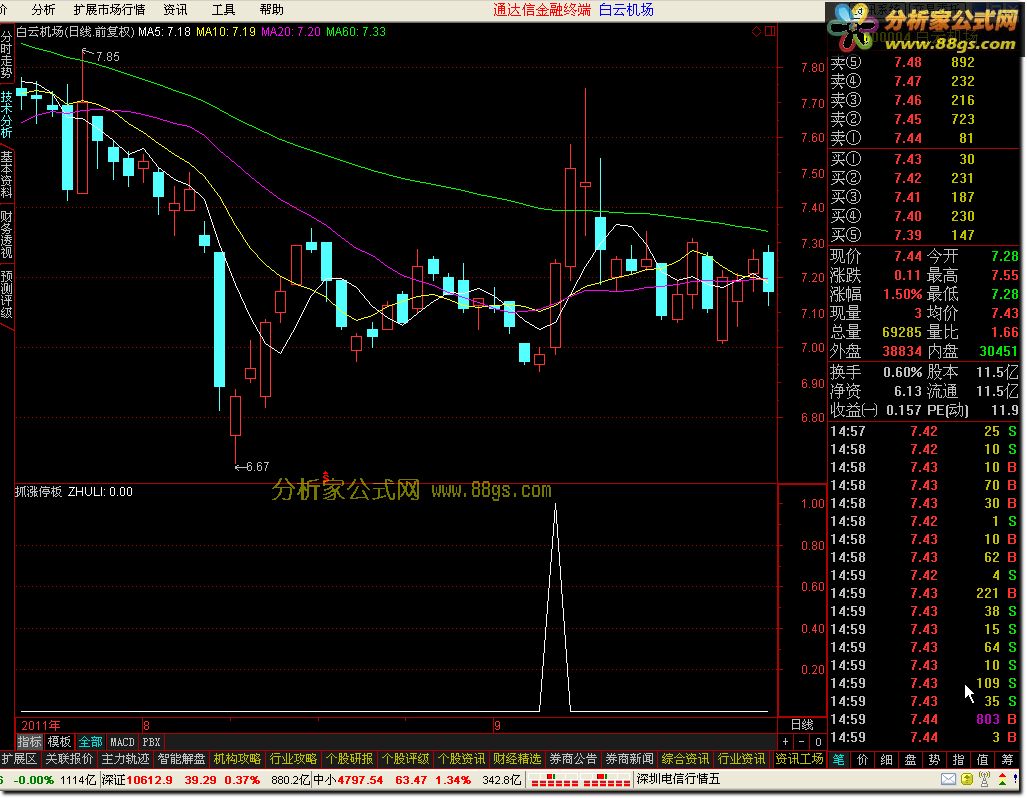Click the antenna connection status icon
This screenshot has width=1027, height=798.
(x=984, y=779)
